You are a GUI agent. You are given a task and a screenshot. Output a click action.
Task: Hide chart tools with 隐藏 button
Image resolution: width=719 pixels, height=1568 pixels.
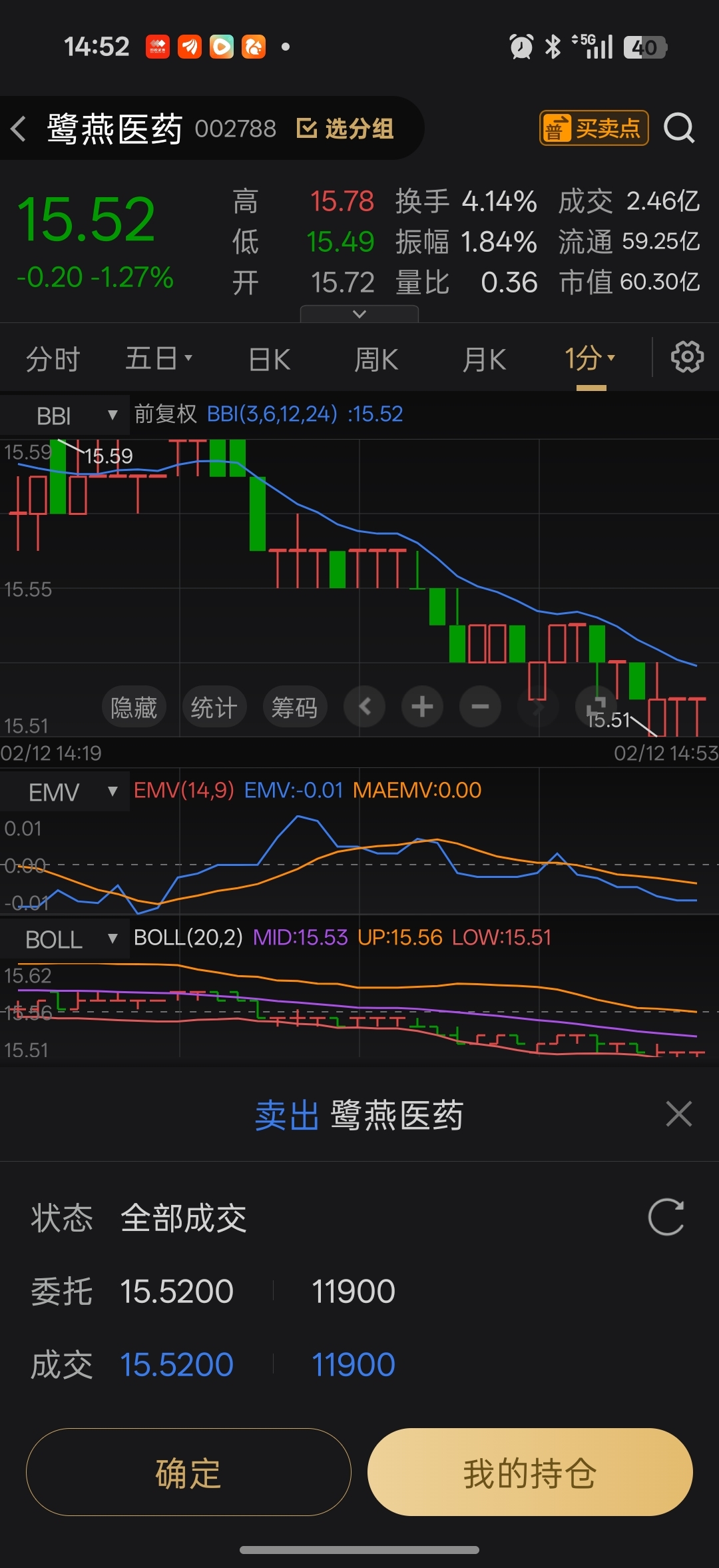click(x=134, y=707)
